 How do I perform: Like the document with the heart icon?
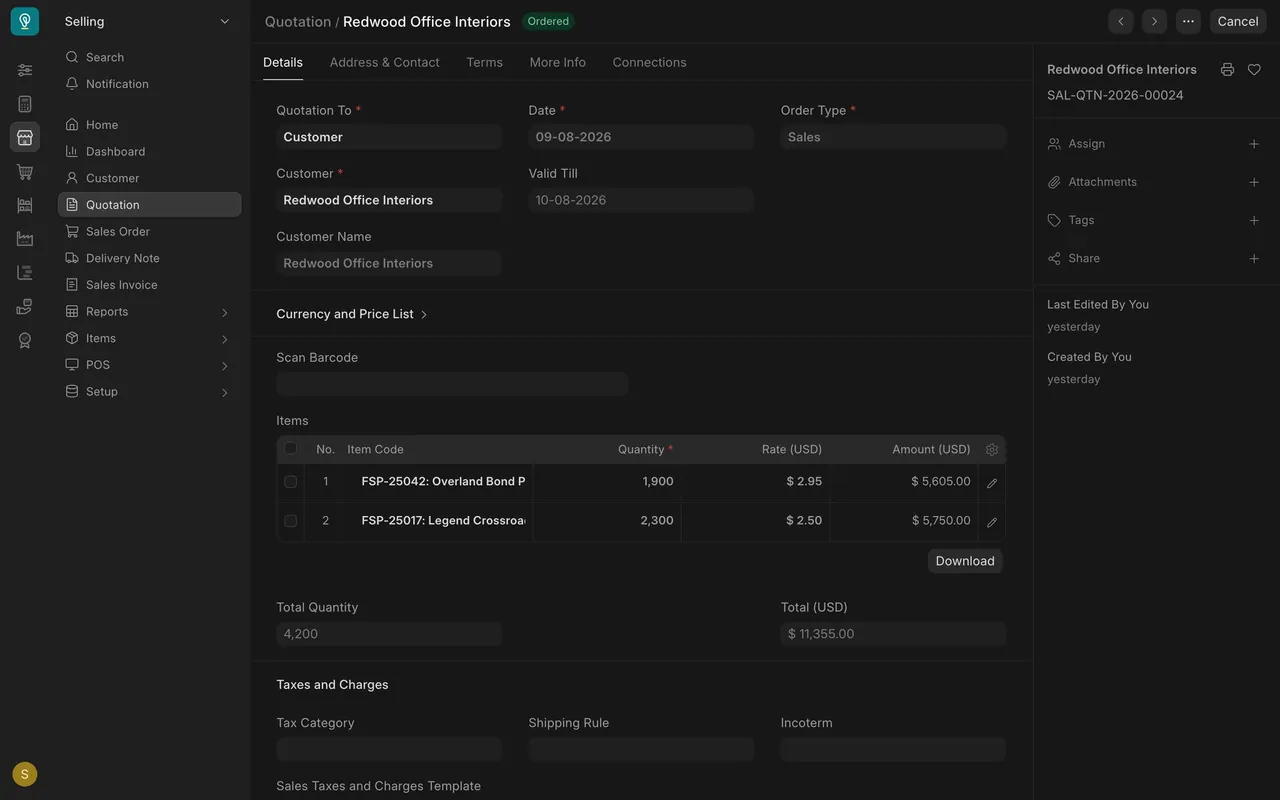point(1254,70)
